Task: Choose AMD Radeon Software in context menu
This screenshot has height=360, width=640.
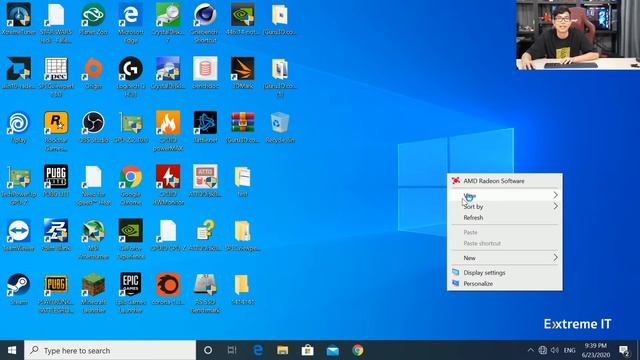Action: pyautogui.click(x=504, y=181)
